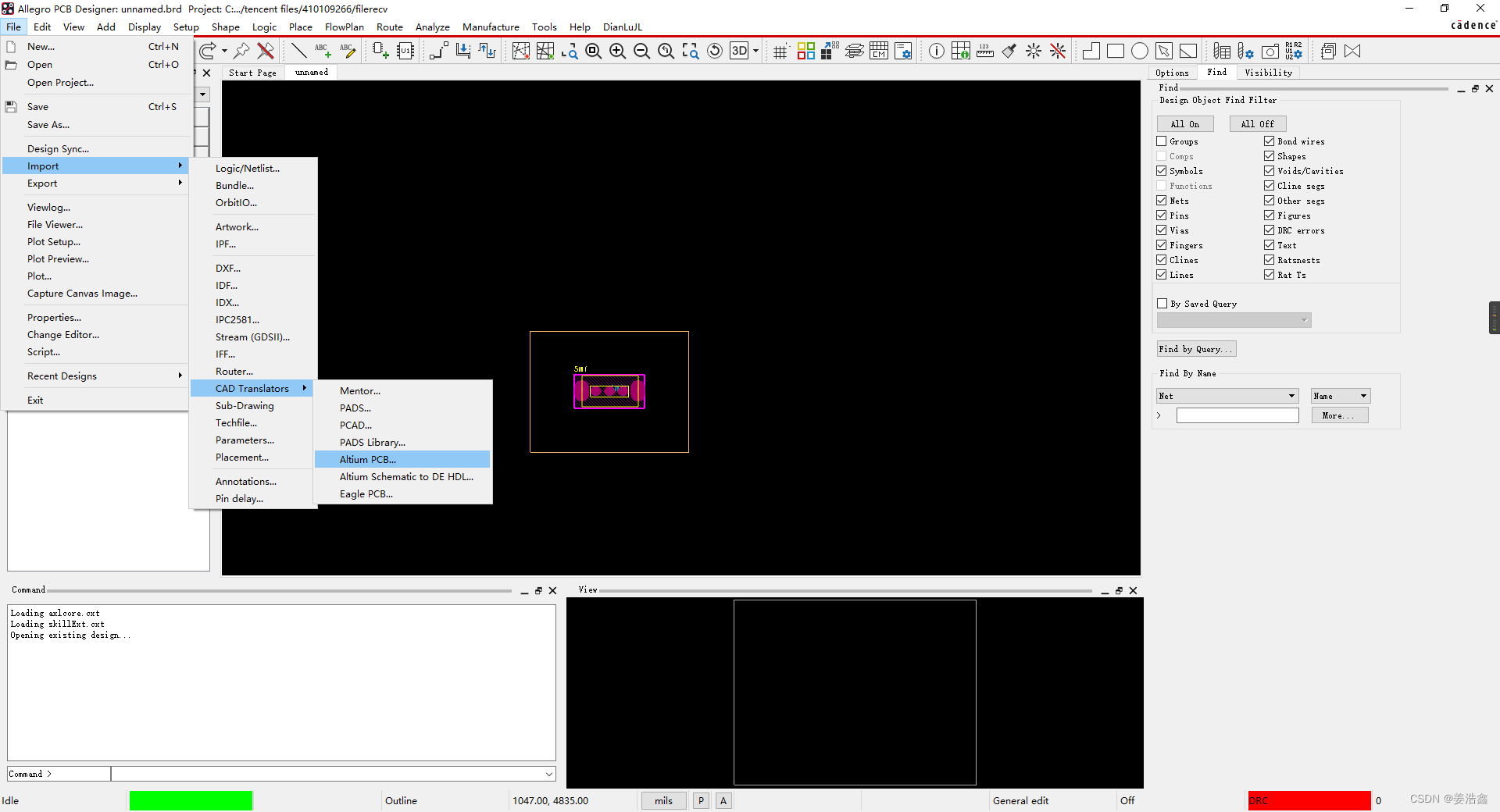
Task: Click the Find by Query button
Action: coord(1196,349)
